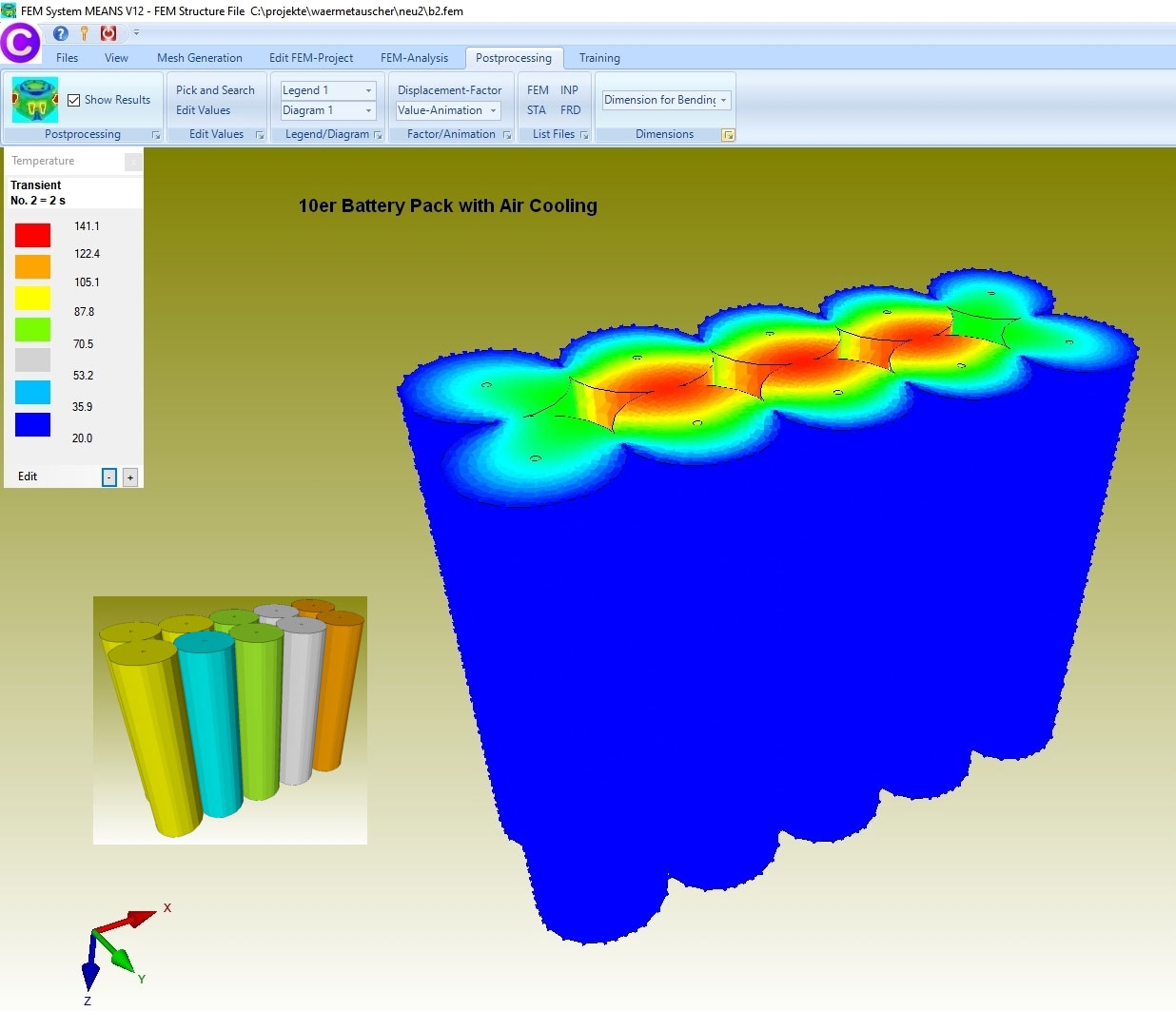Click the legend value 53.2
The width and height of the screenshot is (1176, 1011).
(83, 376)
